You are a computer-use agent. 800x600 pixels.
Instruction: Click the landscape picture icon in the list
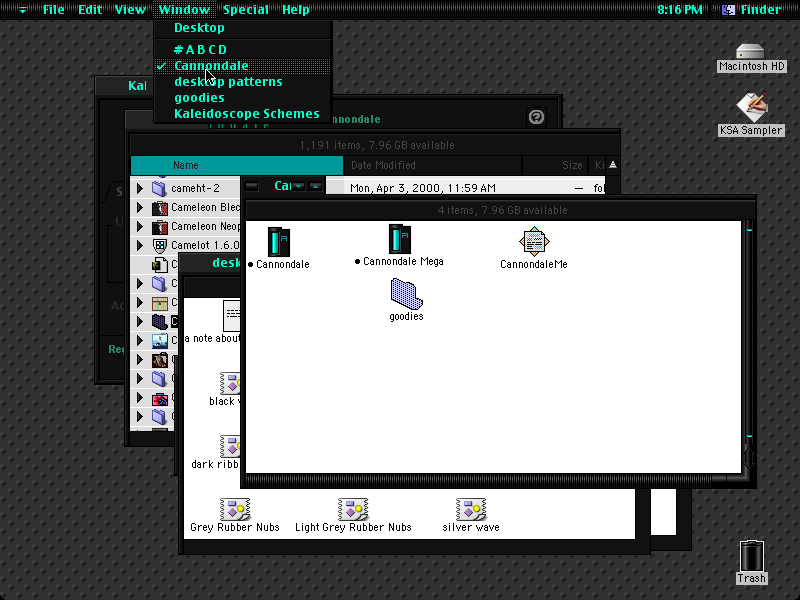click(x=160, y=341)
